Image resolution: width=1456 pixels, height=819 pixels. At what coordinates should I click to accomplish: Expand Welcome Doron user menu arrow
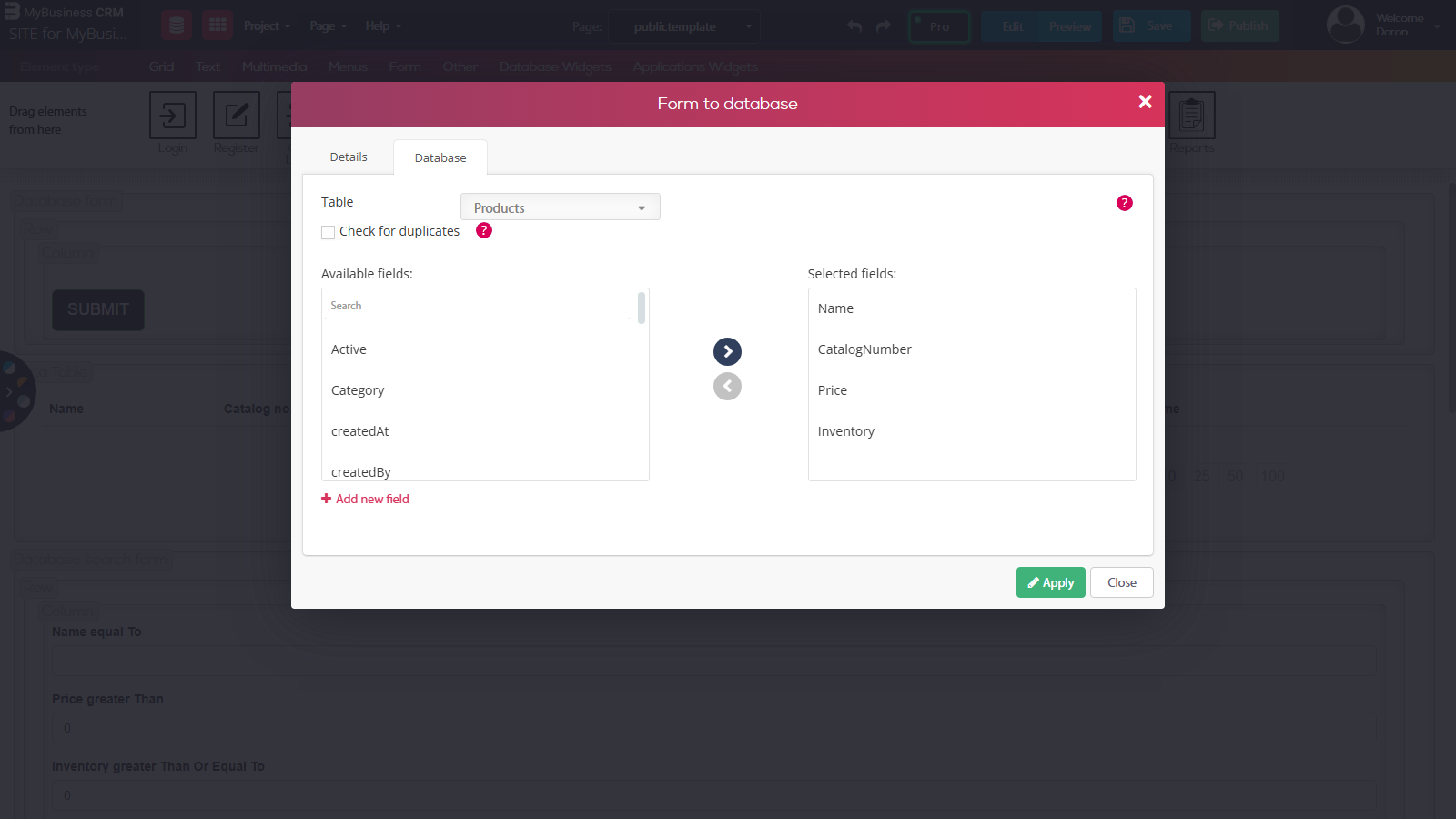point(1437,26)
